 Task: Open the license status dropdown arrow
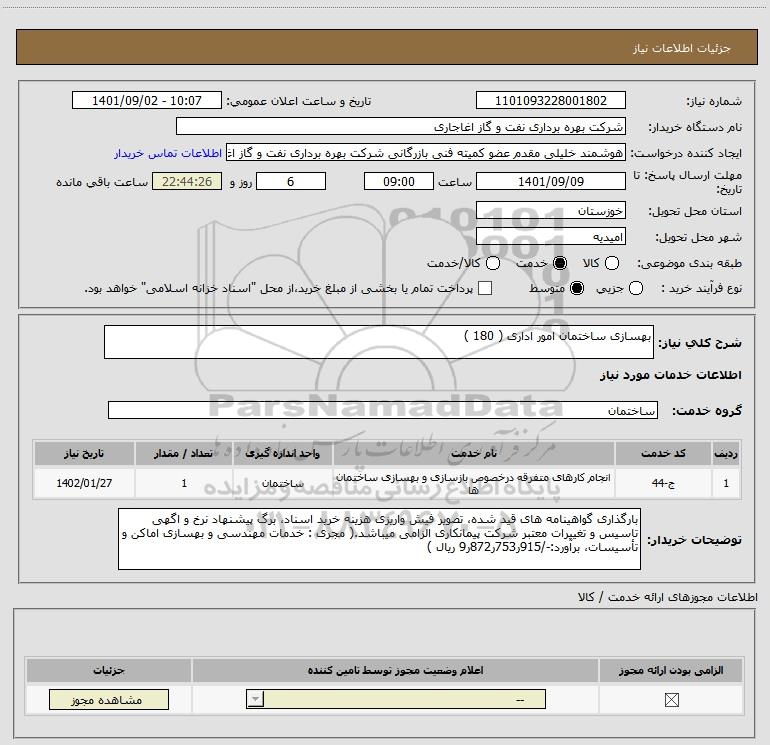point(255,699)
